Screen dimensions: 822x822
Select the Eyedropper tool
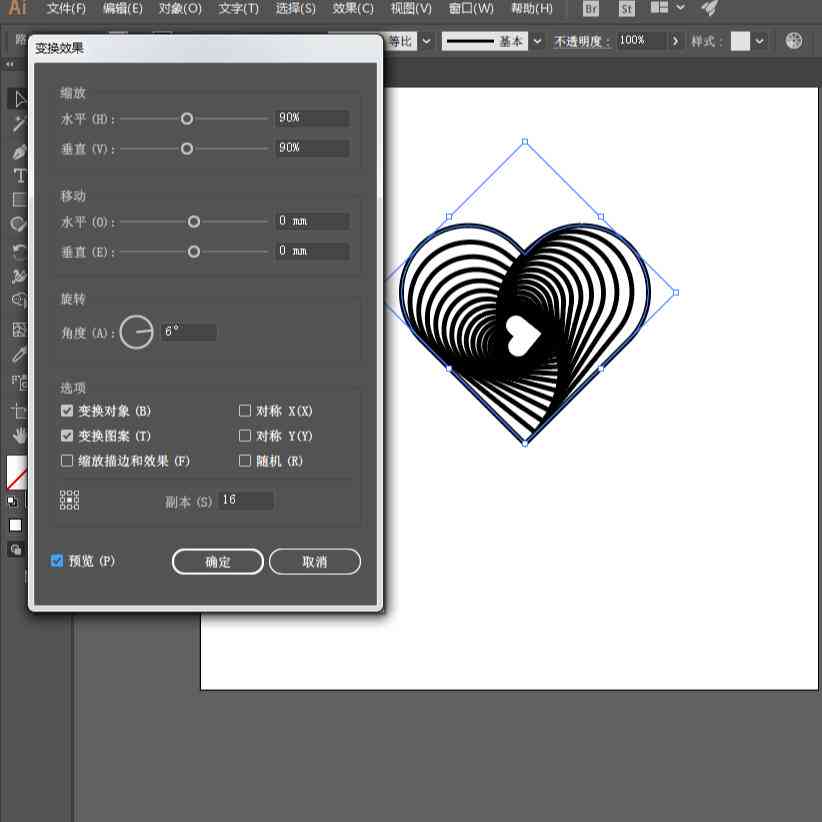pos(19,355)
